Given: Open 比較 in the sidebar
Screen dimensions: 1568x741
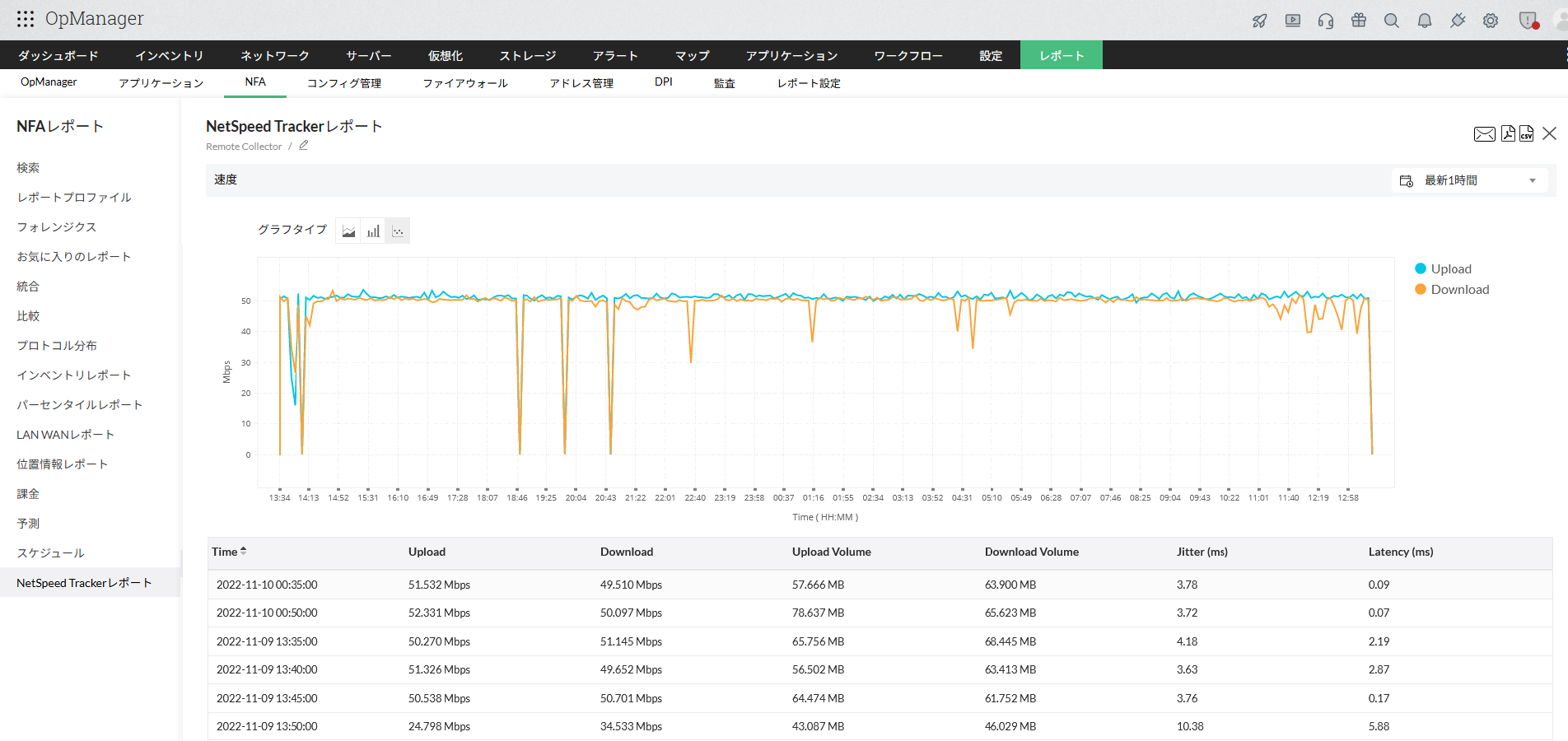Looking at the screenshot, I should (x=28, y=316).
